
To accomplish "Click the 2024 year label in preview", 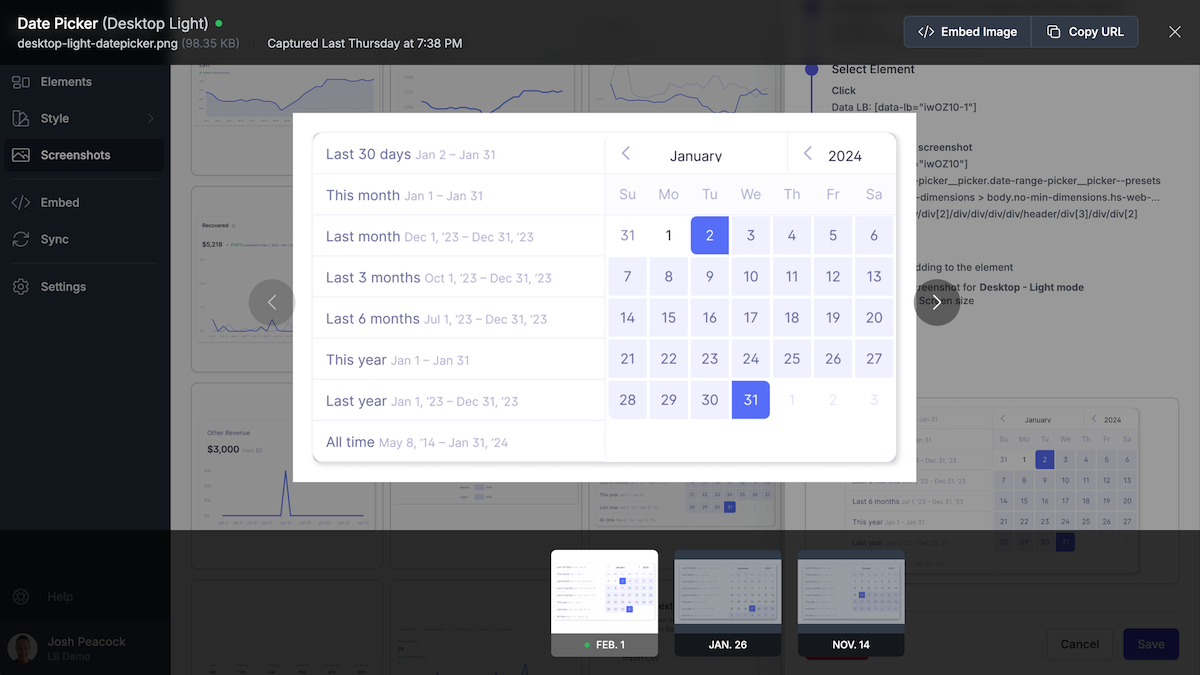I will [845, 156].
